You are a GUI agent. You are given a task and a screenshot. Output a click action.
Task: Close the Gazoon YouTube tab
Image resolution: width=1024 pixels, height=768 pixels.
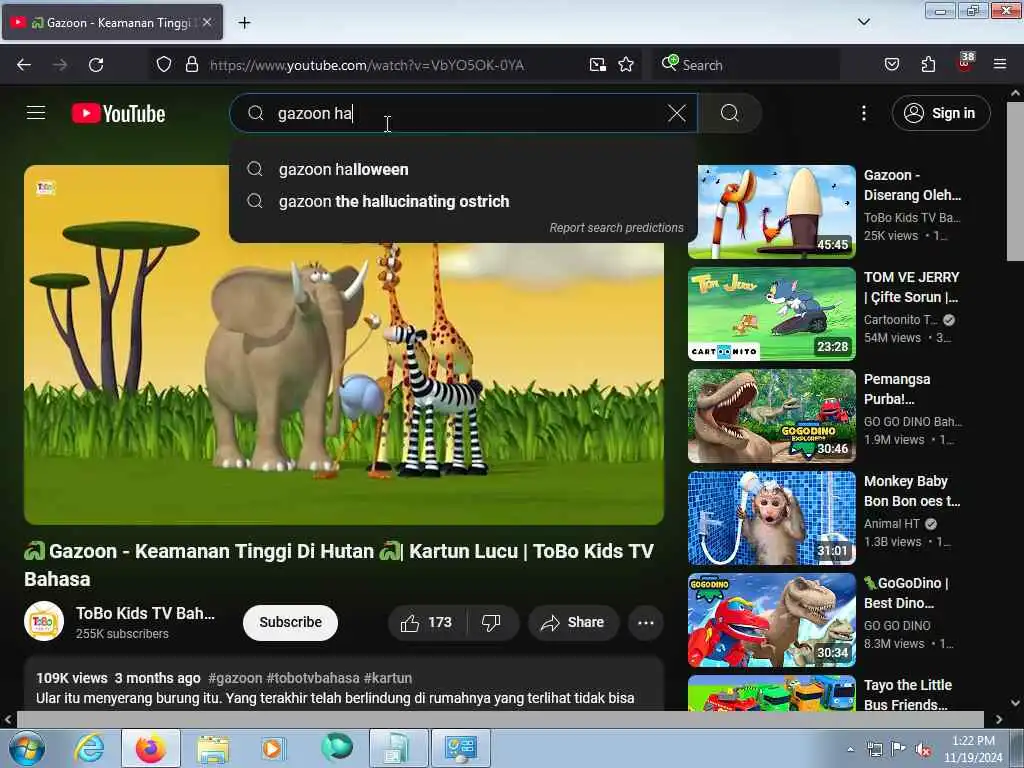pyautogui.click(x=206, y=22)
